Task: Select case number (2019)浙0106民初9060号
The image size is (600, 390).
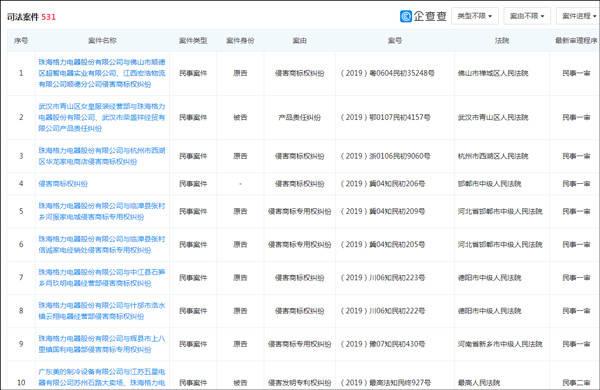Action: point(385,156)
